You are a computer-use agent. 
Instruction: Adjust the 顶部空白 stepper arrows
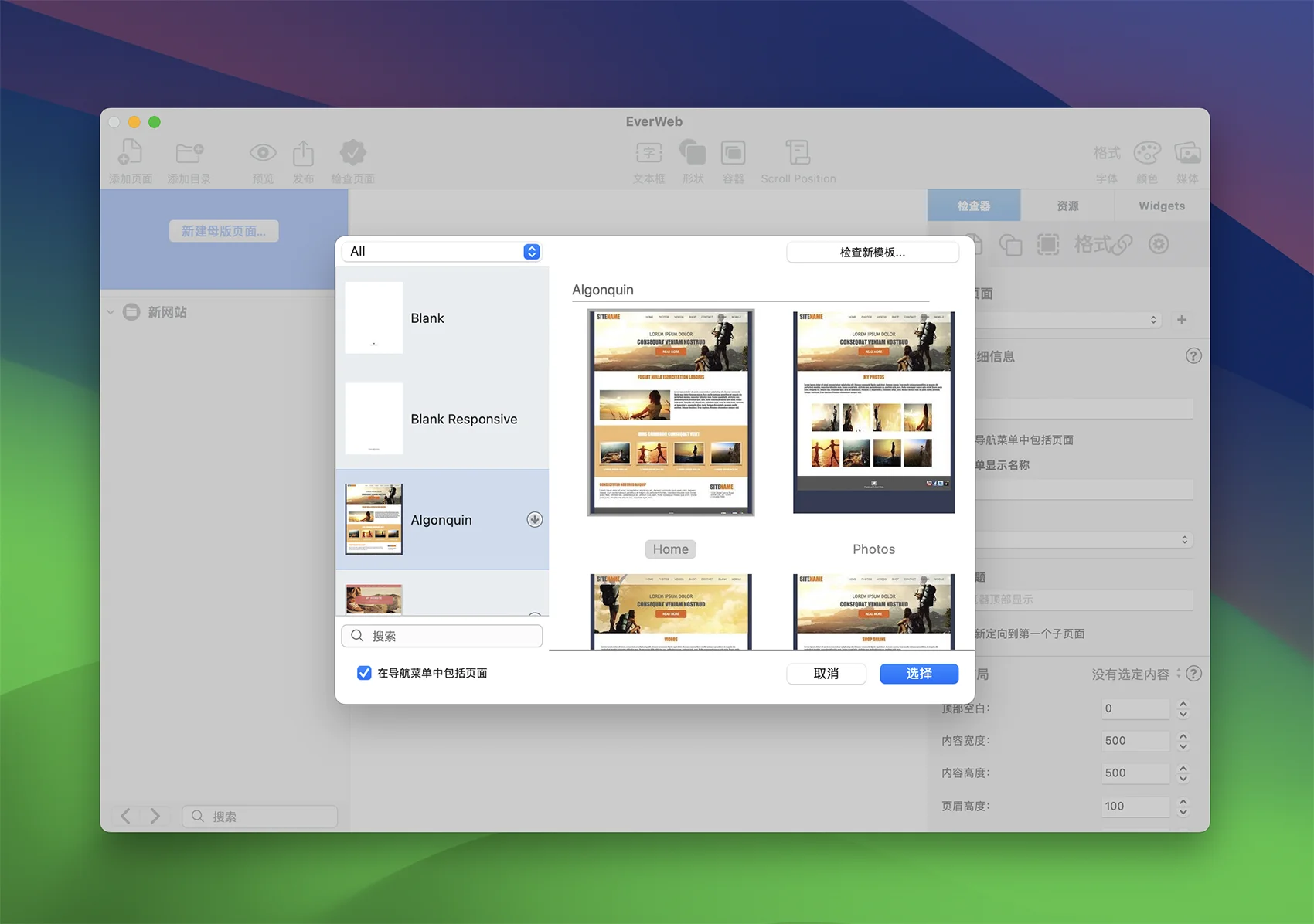[1183, 708]
